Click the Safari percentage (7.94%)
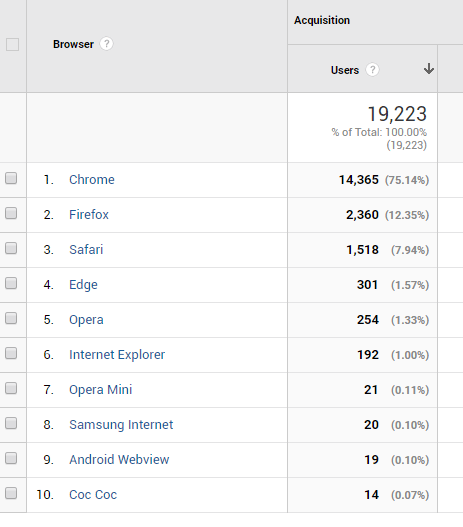Screen dimensions: 463x527 pos(410,250)
